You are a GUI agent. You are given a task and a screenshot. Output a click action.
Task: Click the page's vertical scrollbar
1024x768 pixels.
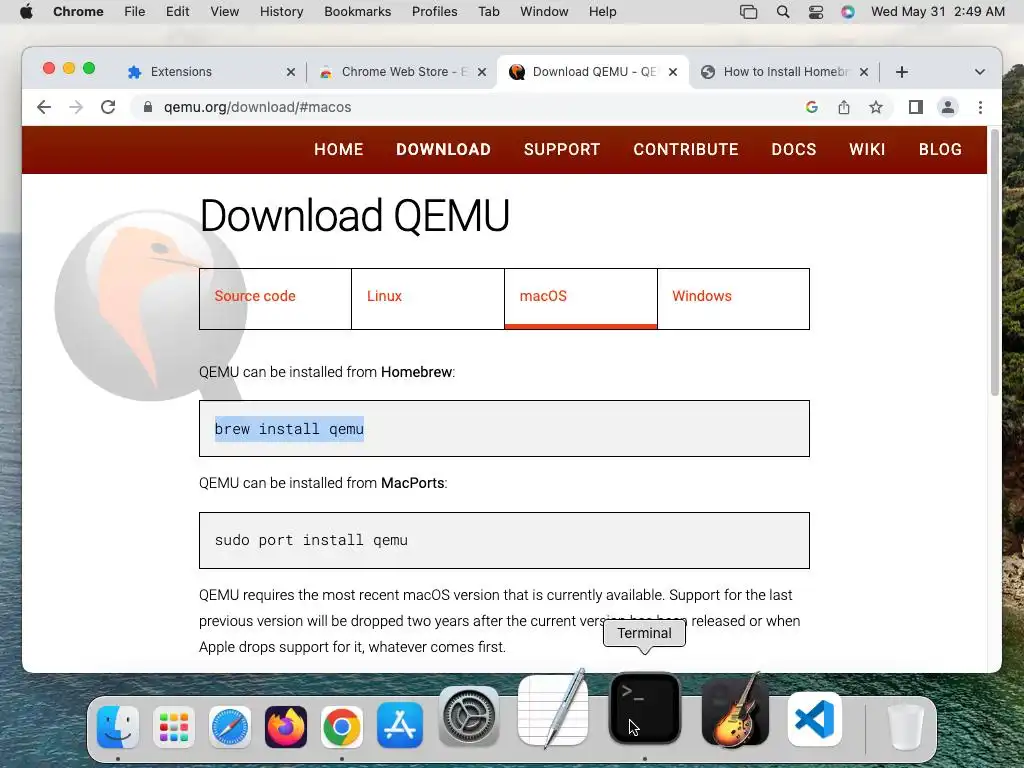(x=995, y=261)
